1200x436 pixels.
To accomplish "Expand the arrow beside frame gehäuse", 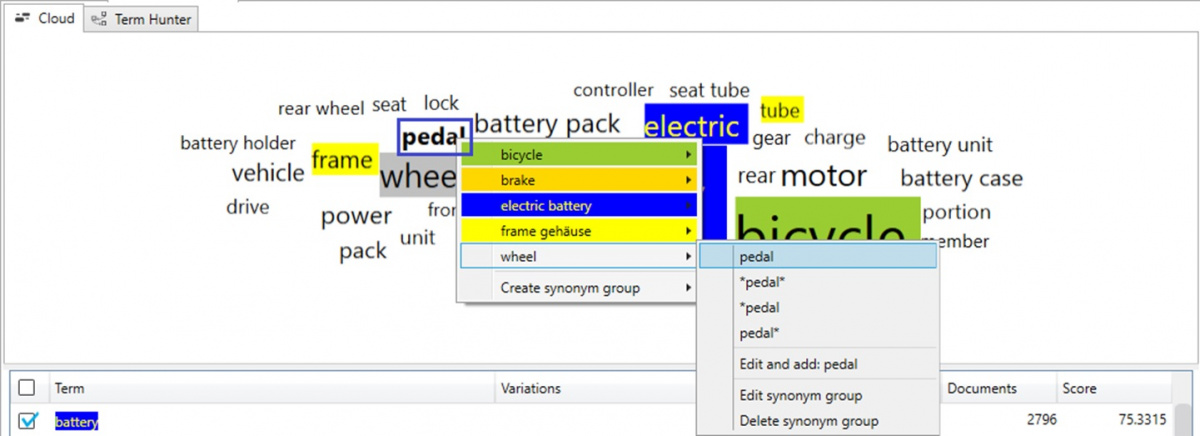I will (688, 231).
